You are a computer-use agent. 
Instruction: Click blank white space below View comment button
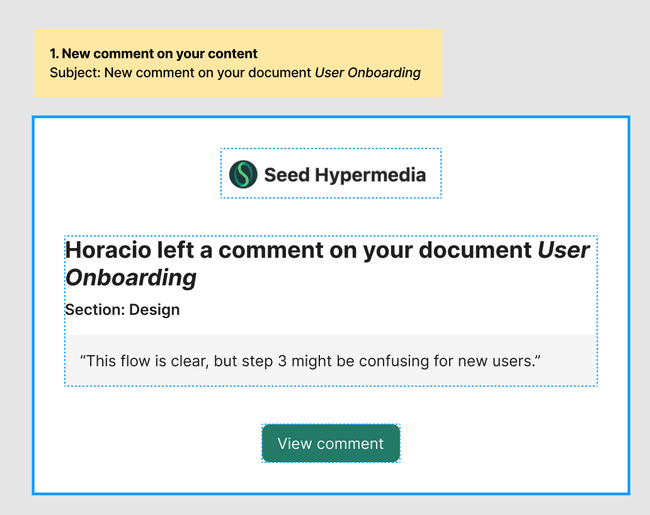coord(330,478)
